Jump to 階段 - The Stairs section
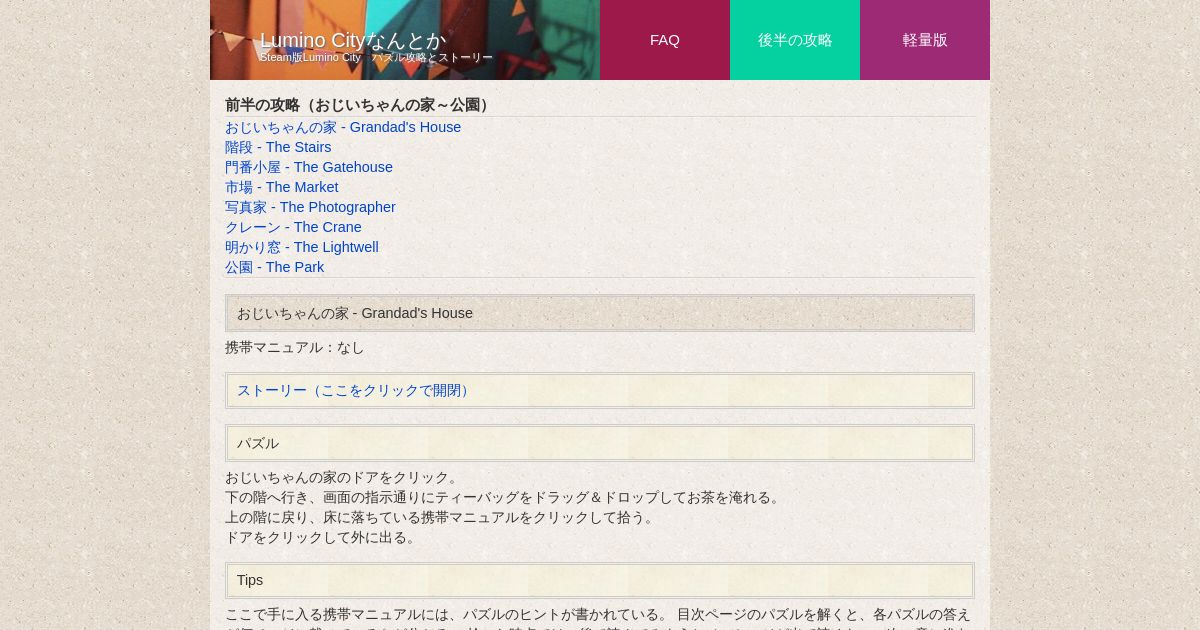Screen dimensions: 1200x630 (x=278, y=147)
